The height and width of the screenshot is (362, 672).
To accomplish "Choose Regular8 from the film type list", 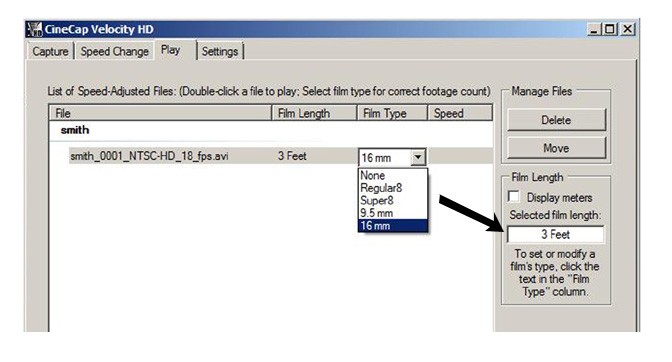I will pos(393,188).
